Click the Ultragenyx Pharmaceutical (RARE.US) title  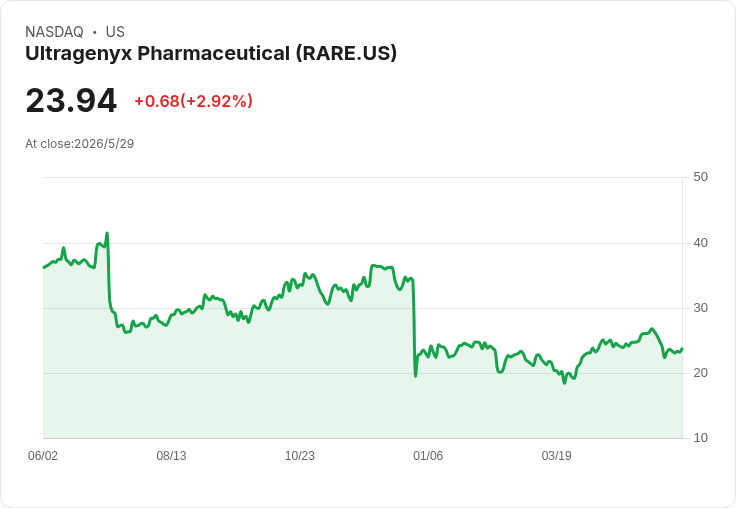coord(211,54)
